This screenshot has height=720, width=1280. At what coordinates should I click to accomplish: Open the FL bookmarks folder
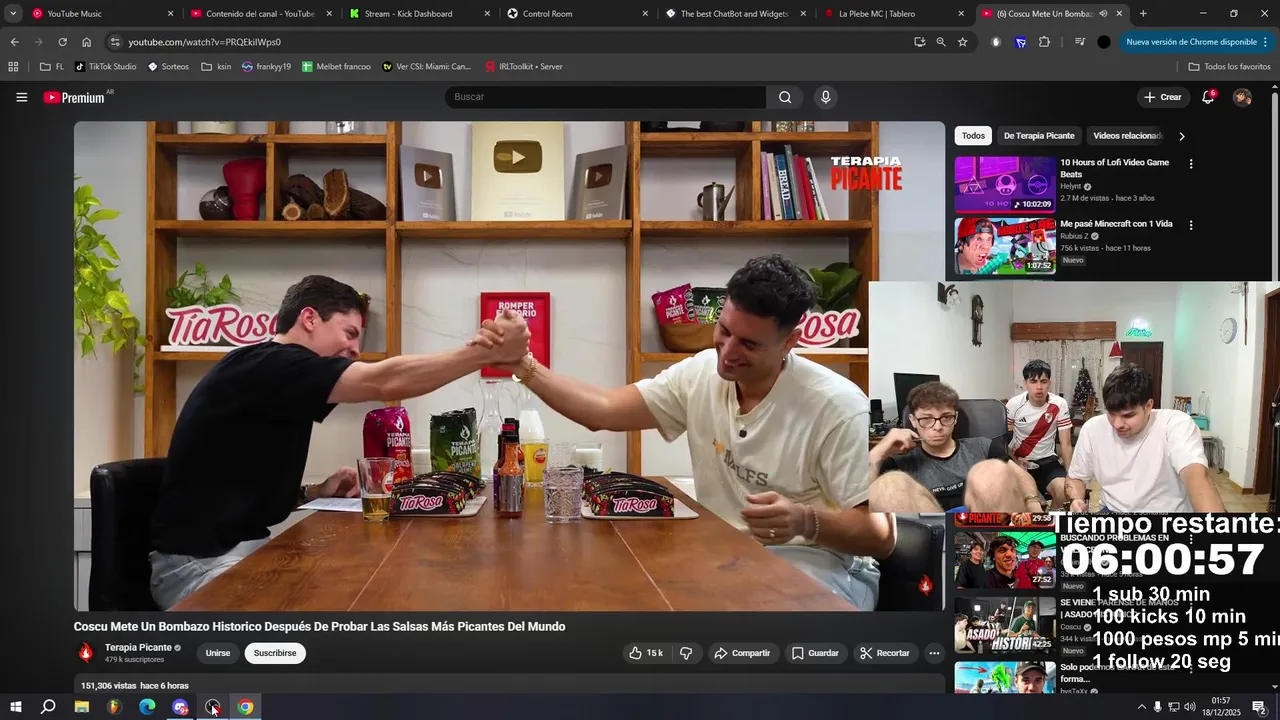coord(51,67)
